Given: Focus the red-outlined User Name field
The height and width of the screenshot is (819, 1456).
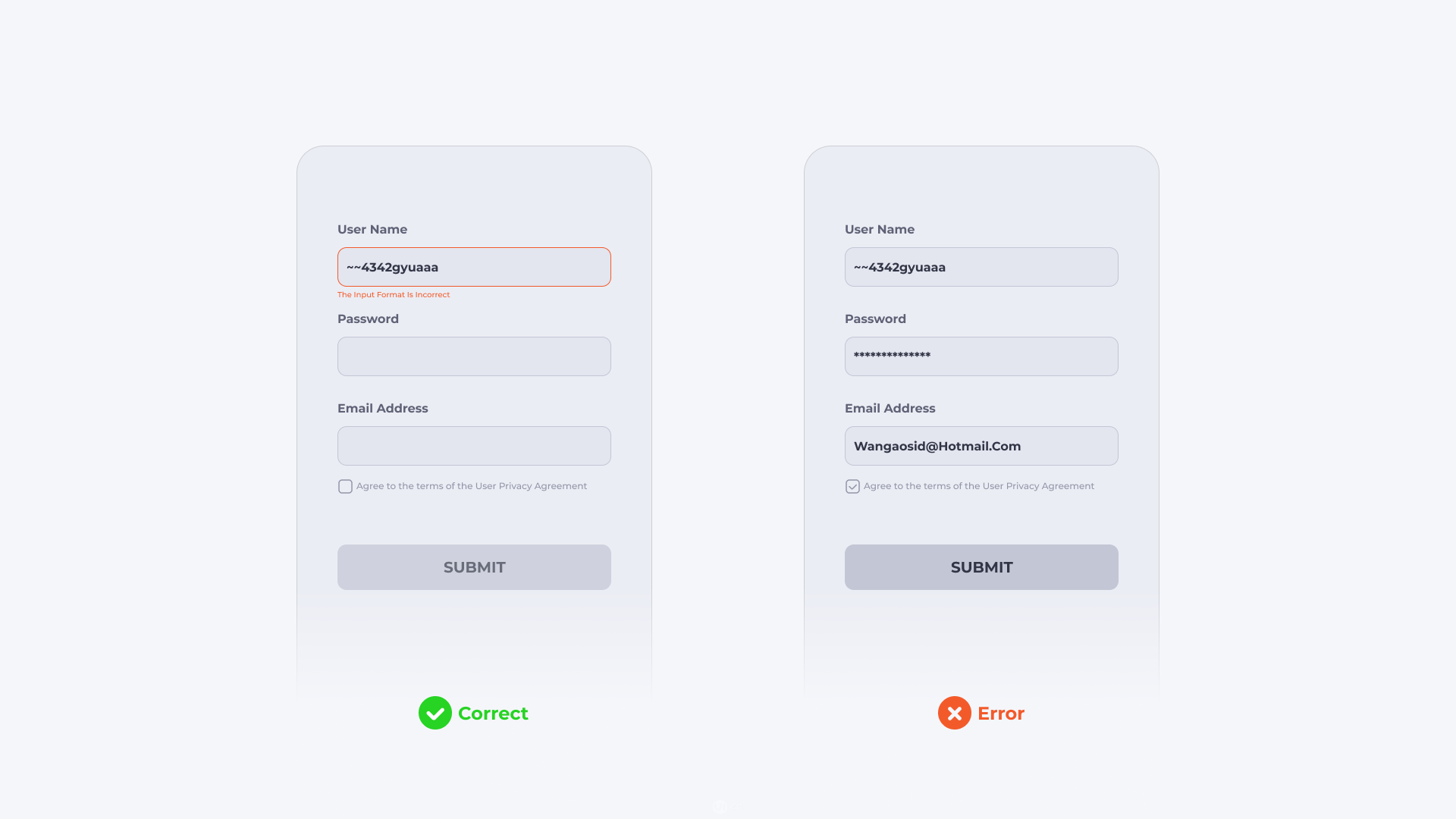Looking at the screenshot, I should point(474,267).
